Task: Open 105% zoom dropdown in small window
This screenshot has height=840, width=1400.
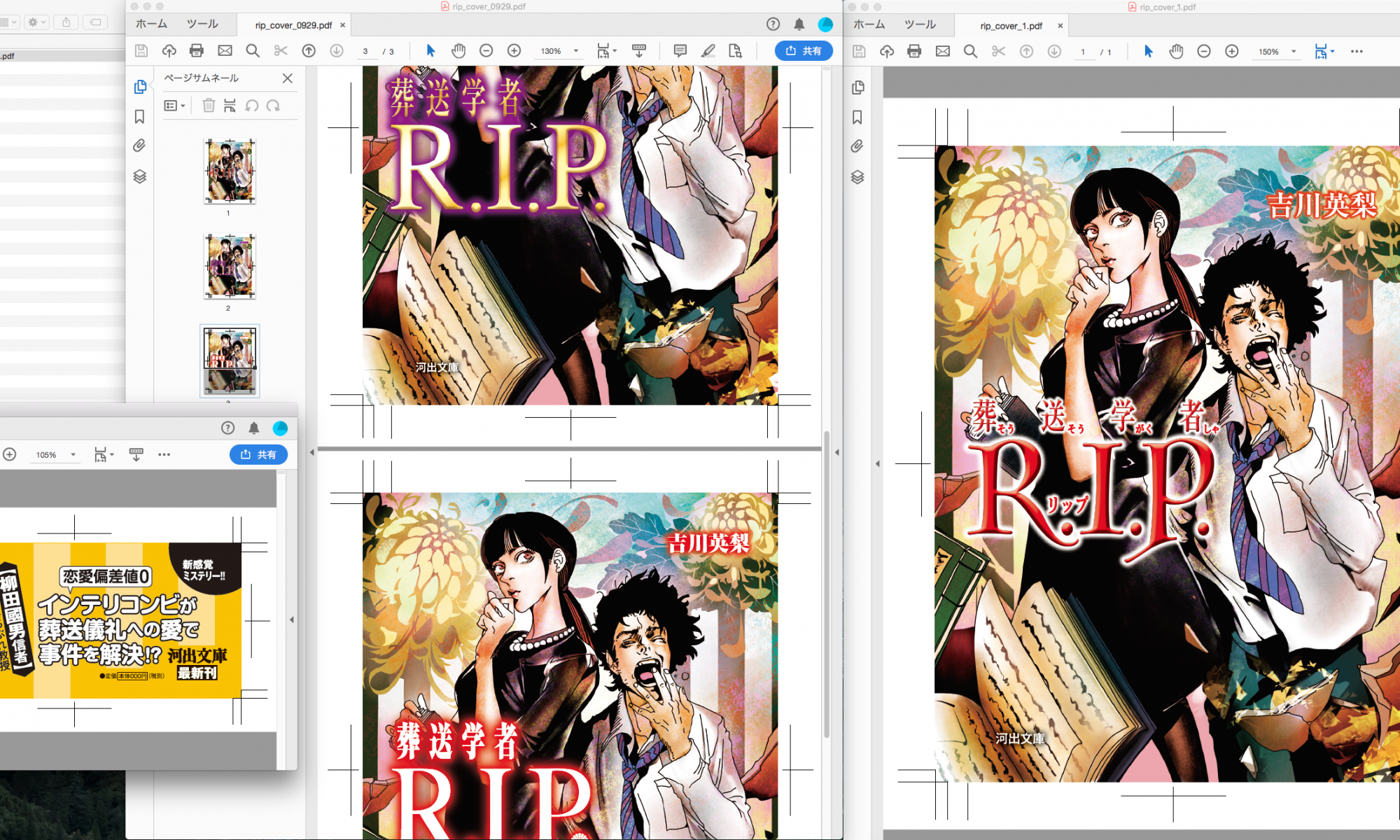Action: click(x=73, y=455)
